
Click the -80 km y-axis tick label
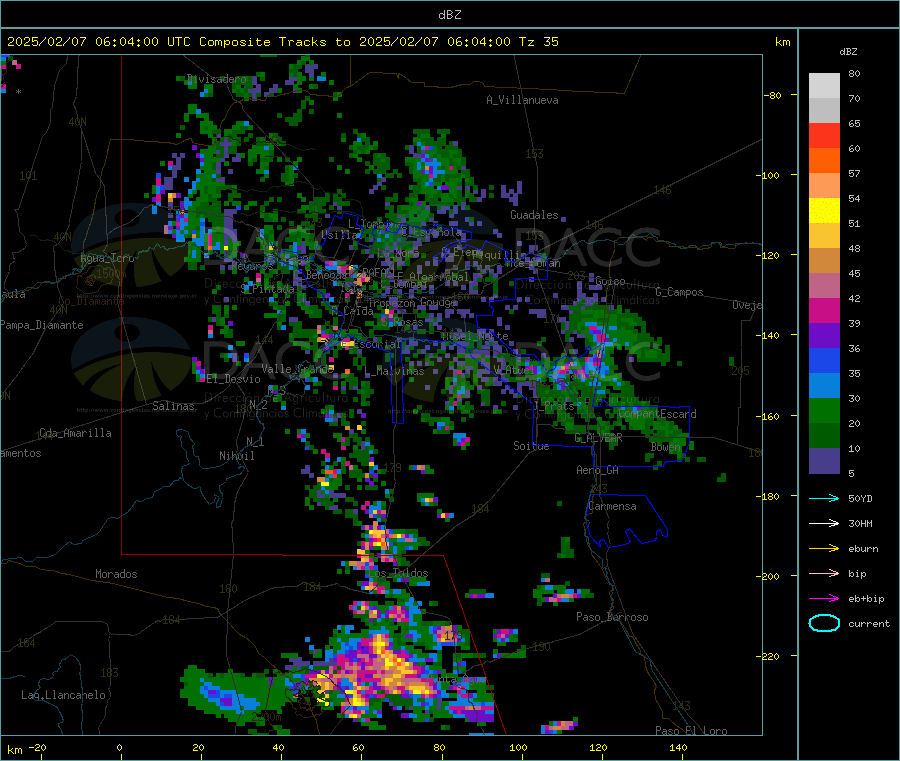(773, 95)
